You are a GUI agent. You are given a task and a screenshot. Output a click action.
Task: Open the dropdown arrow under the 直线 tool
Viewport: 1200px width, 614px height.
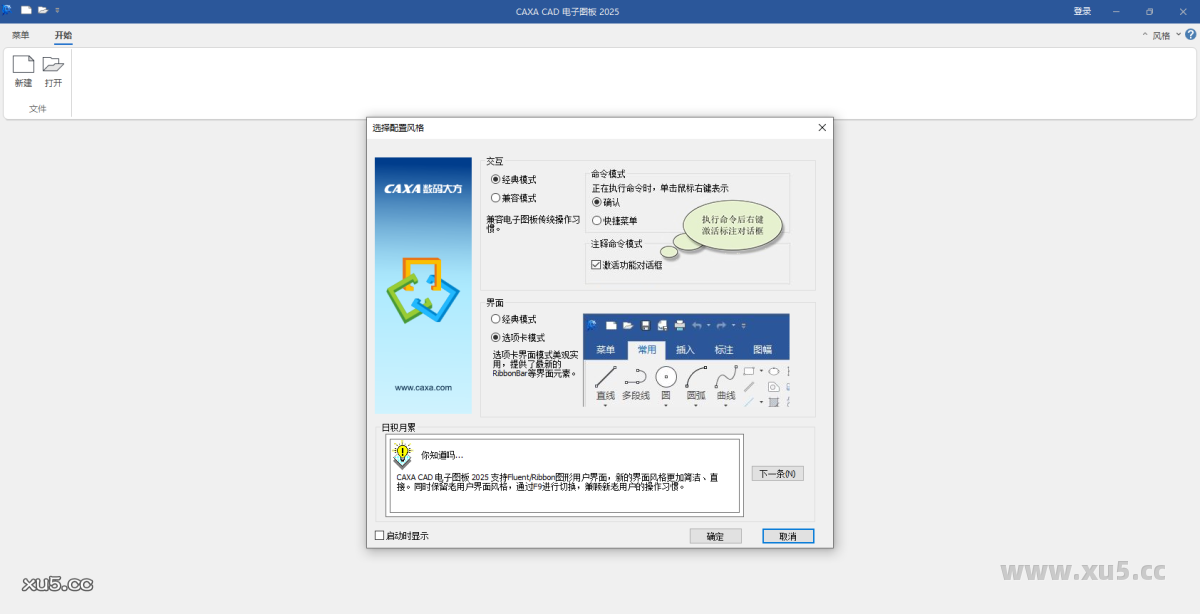tap(605, 405)
